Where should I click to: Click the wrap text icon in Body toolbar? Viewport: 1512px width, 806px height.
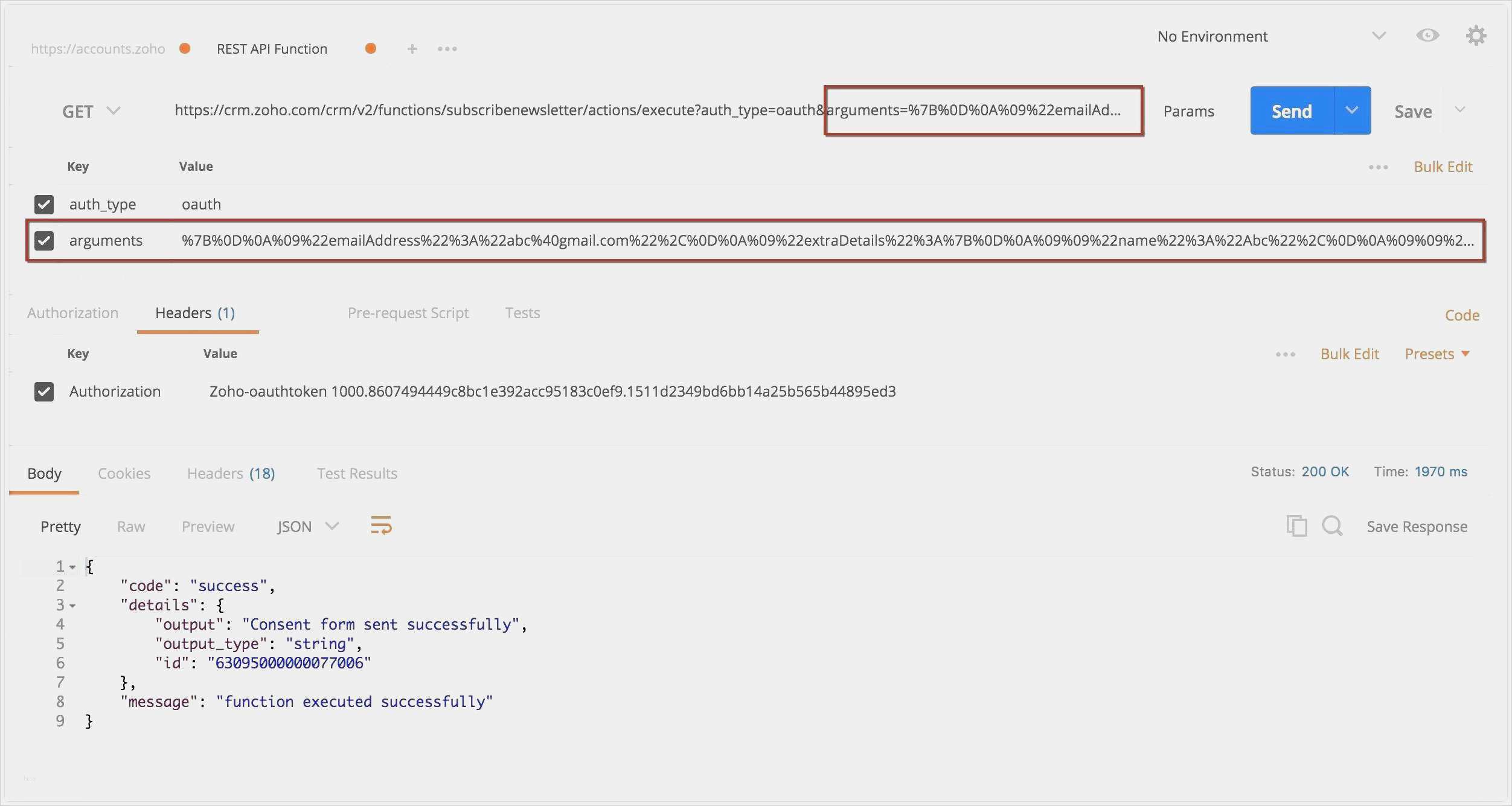pyautogui.click(x=381, y=525)
